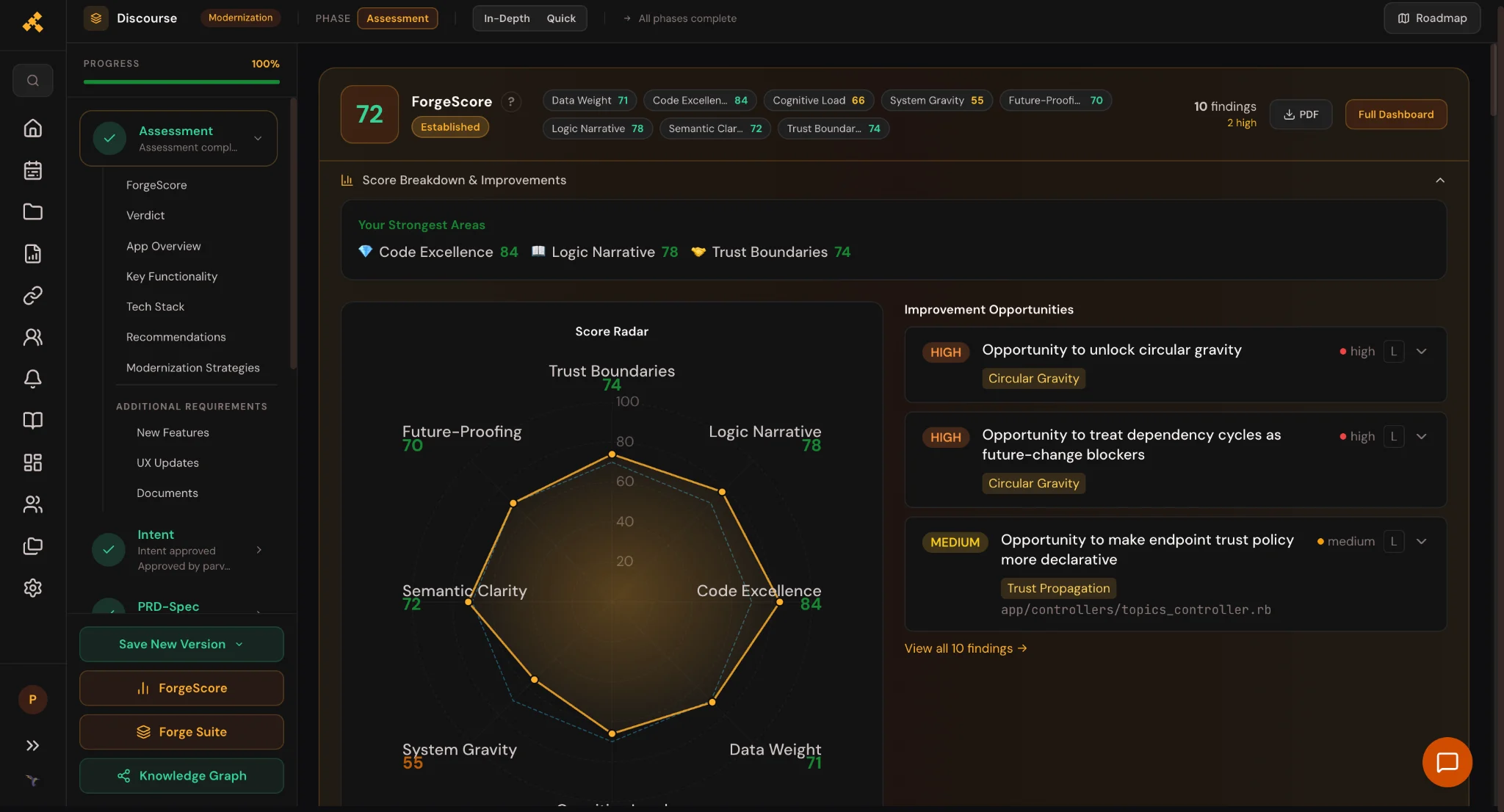Switch to Quick mode
Viewport: 1504px width, 812px height.
tap(561, 18)
